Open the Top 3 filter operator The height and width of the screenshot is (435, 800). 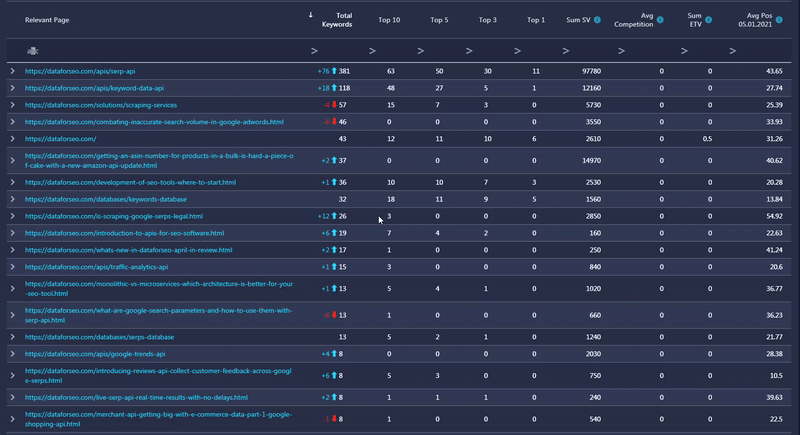coord(469,50)
